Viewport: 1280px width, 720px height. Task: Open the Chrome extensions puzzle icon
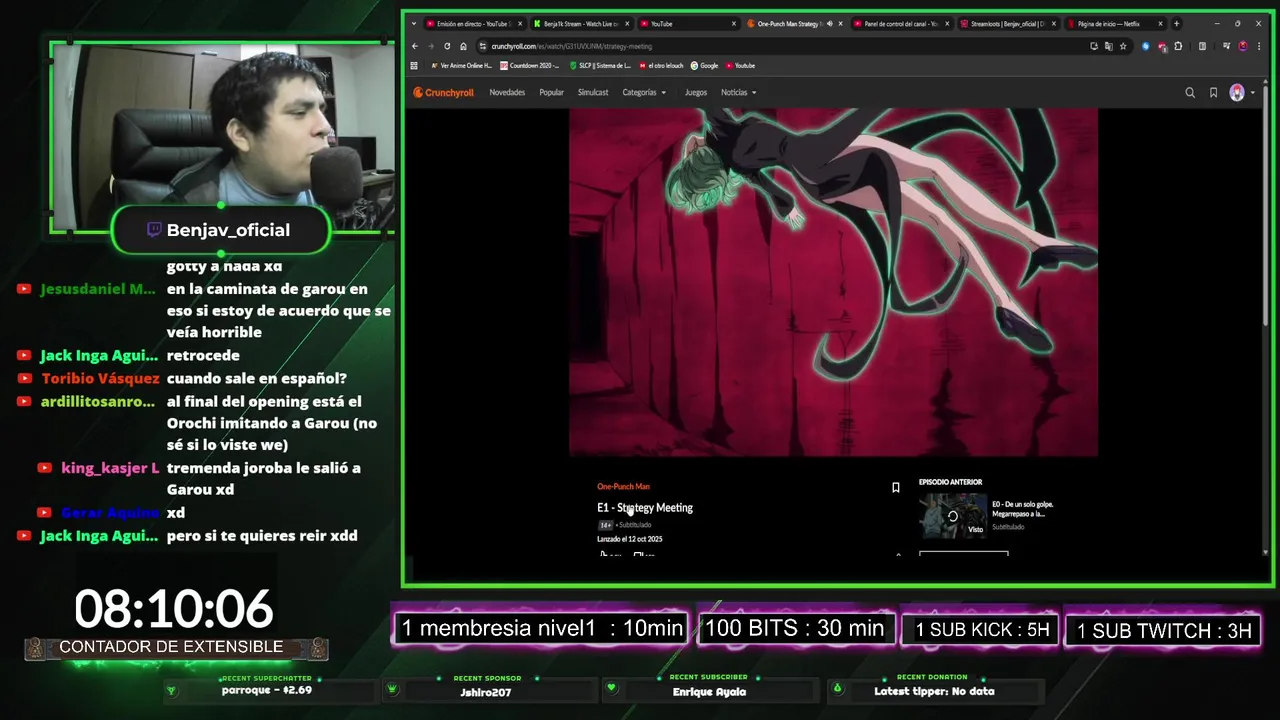1178,46
